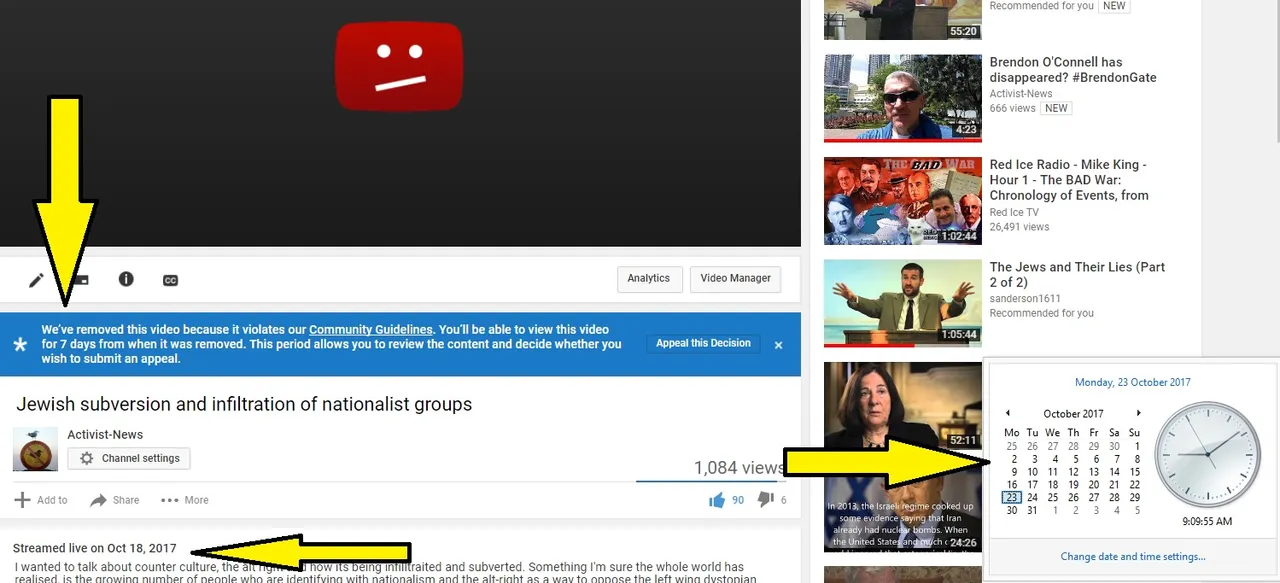Screen dimensions: 1280x583
Task: Click the video title 'Jewish subversion and infiltration of nationalist groups'
Action: click(244, 405)
